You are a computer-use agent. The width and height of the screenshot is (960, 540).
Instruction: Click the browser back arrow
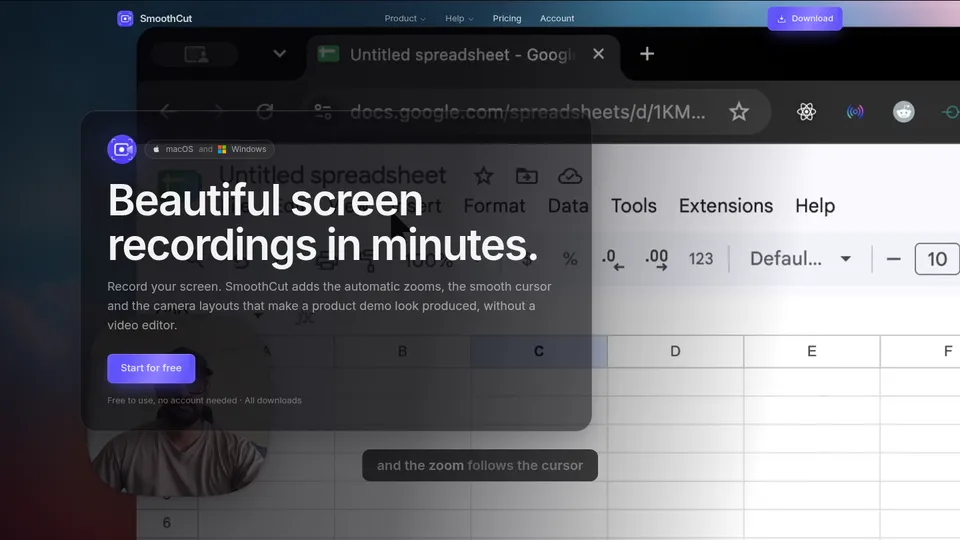coord(167,111)
